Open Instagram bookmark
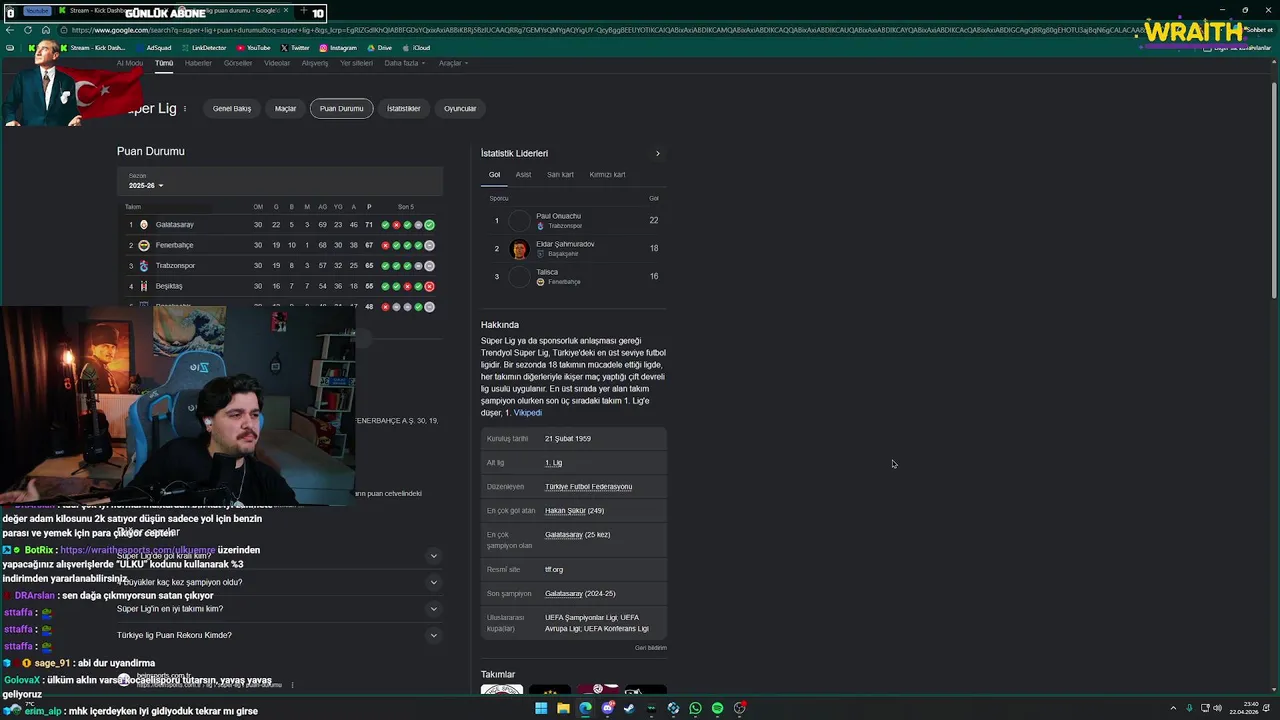 click(338, 48)
